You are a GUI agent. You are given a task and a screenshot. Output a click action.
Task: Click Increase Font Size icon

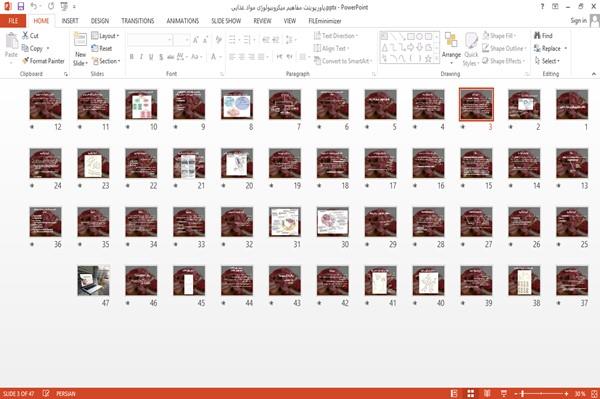(x=196, y=40)
